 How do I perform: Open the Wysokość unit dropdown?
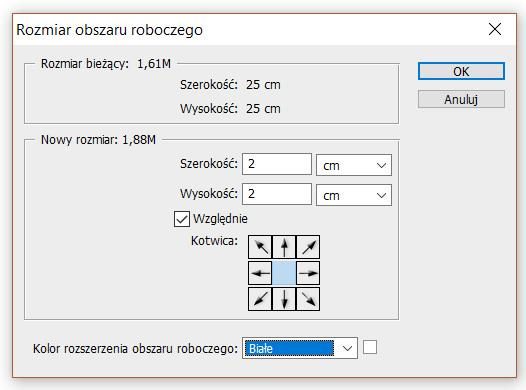point(354,195)
